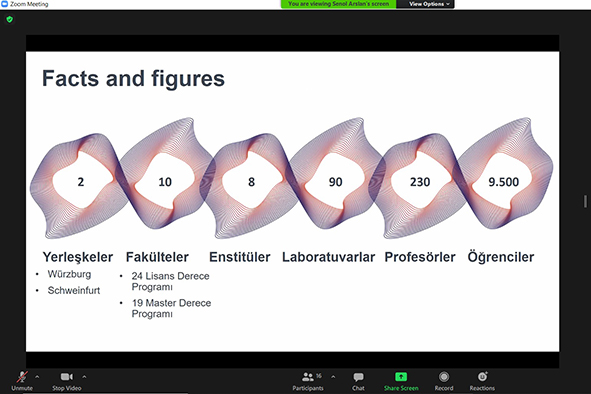
Task: Unmute the microphone
Action: tap(22, 381)
